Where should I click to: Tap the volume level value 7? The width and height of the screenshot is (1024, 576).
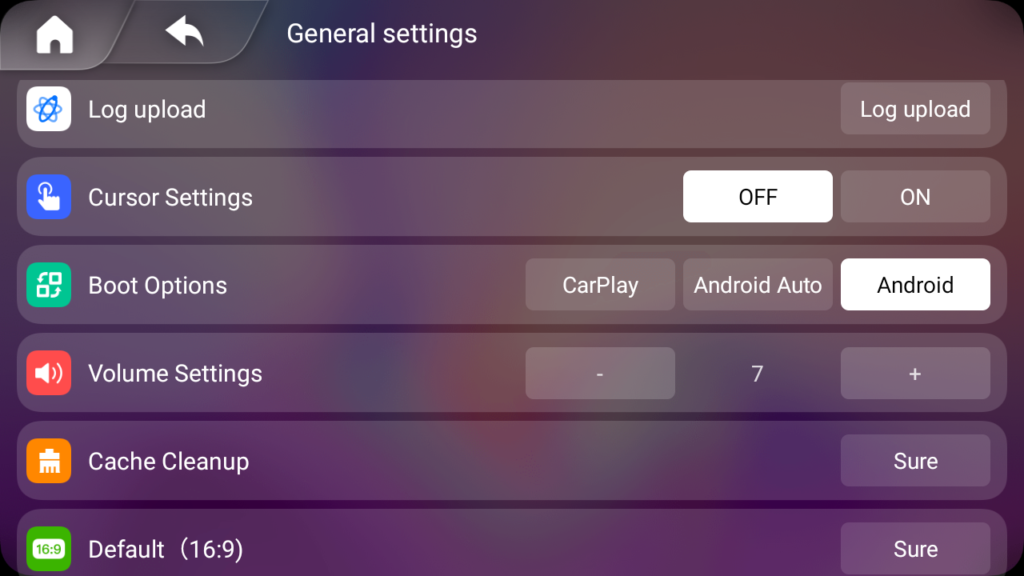point(757,374)
